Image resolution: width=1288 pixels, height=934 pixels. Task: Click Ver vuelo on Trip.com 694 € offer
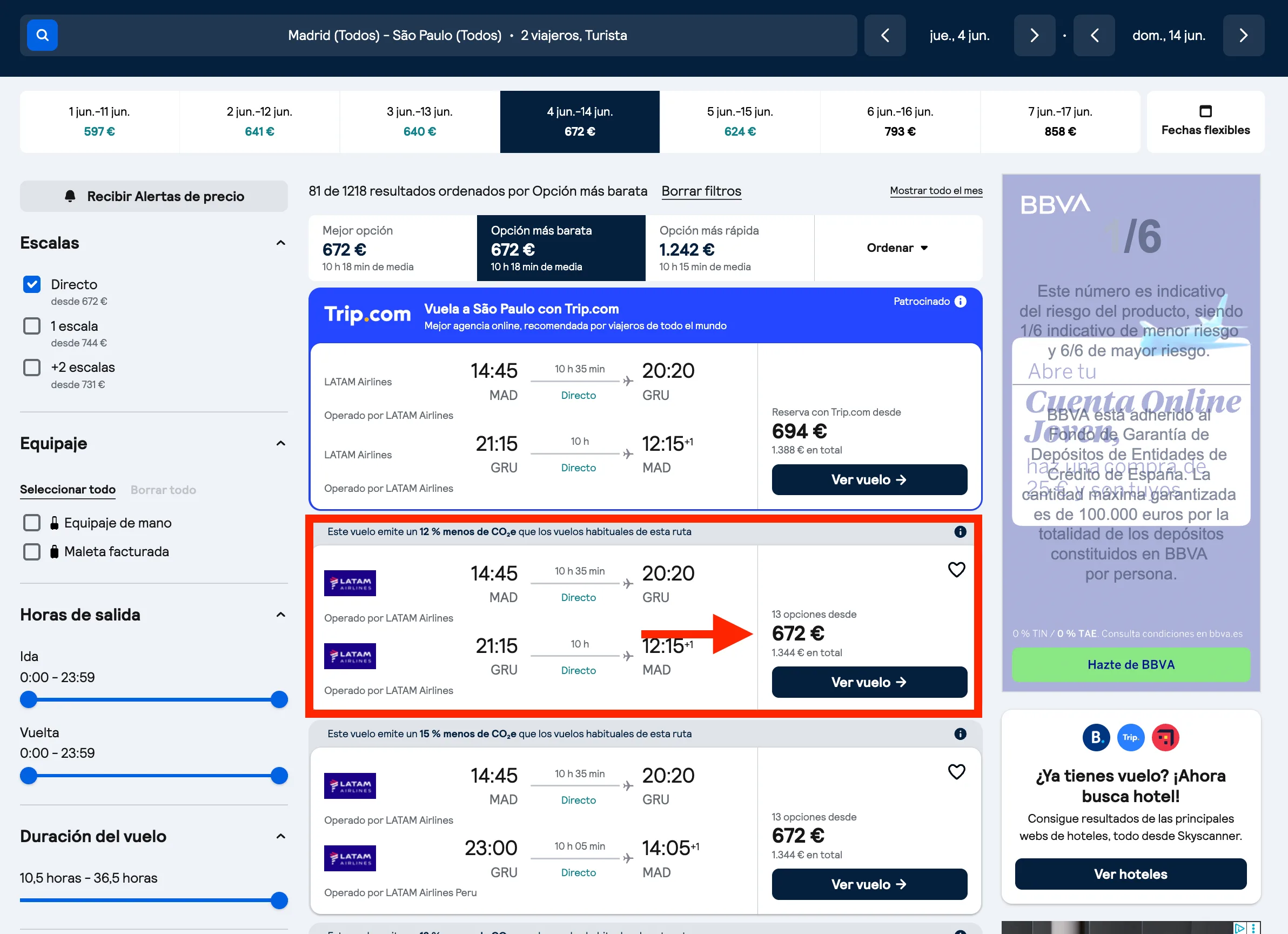[x=869, y=479]
